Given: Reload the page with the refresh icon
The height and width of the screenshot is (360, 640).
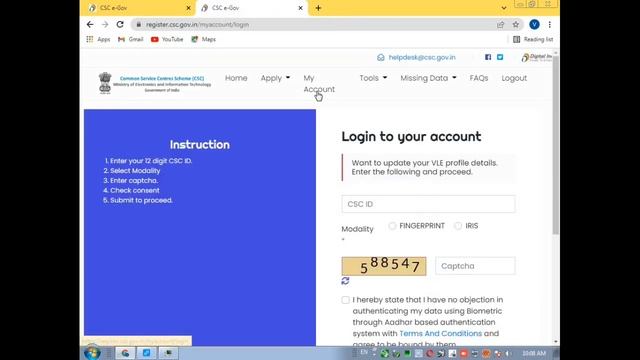Looking at the screenshot, I should click(x=120, y=24).
